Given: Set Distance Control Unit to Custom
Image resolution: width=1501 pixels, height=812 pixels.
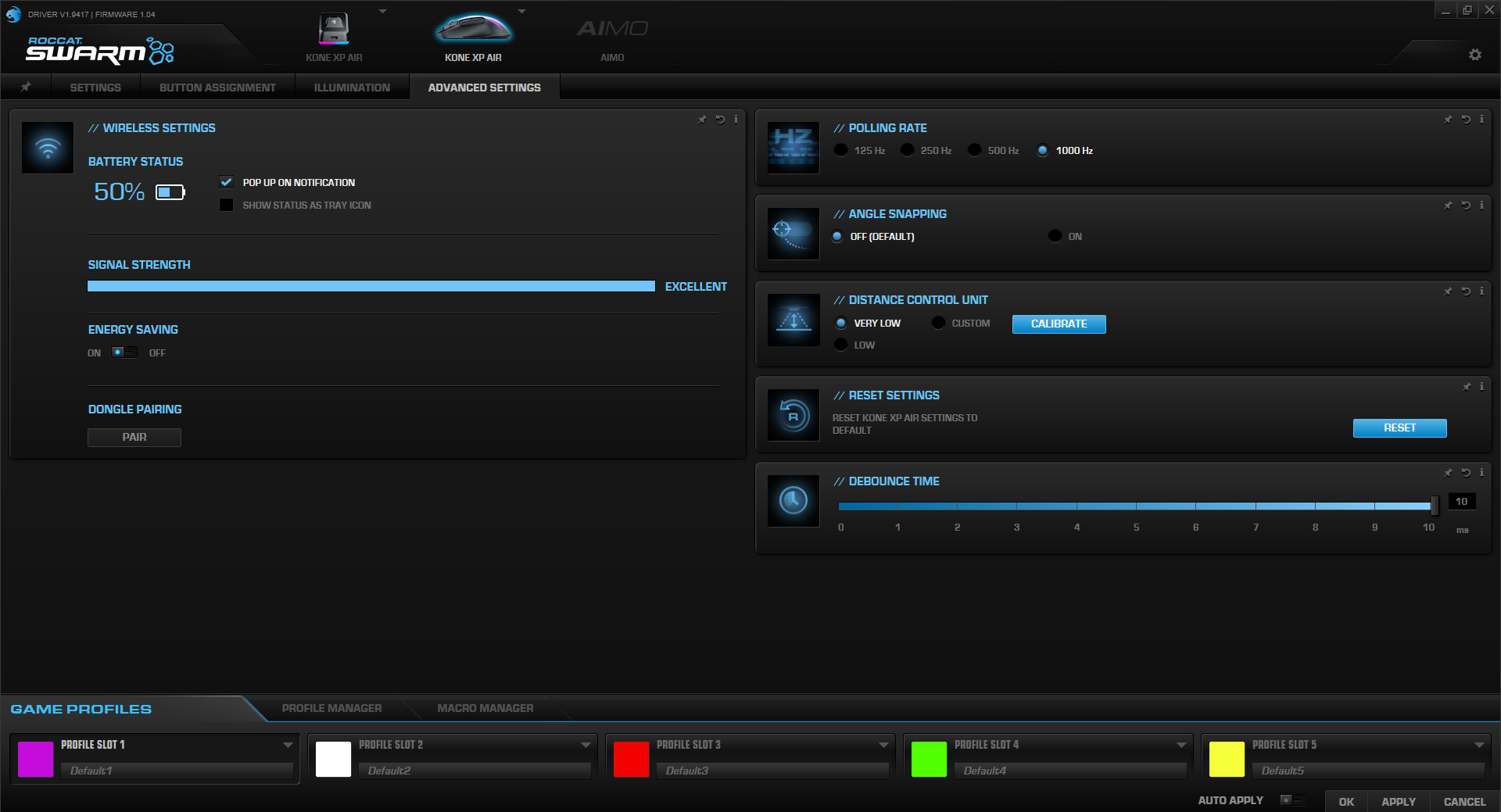Looking at the screenshot, I should tap(938, 323).
